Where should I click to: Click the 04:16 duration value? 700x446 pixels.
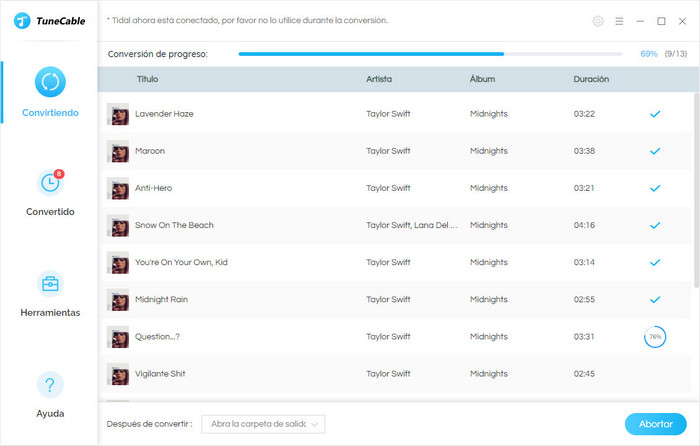(x=584, y=225)
